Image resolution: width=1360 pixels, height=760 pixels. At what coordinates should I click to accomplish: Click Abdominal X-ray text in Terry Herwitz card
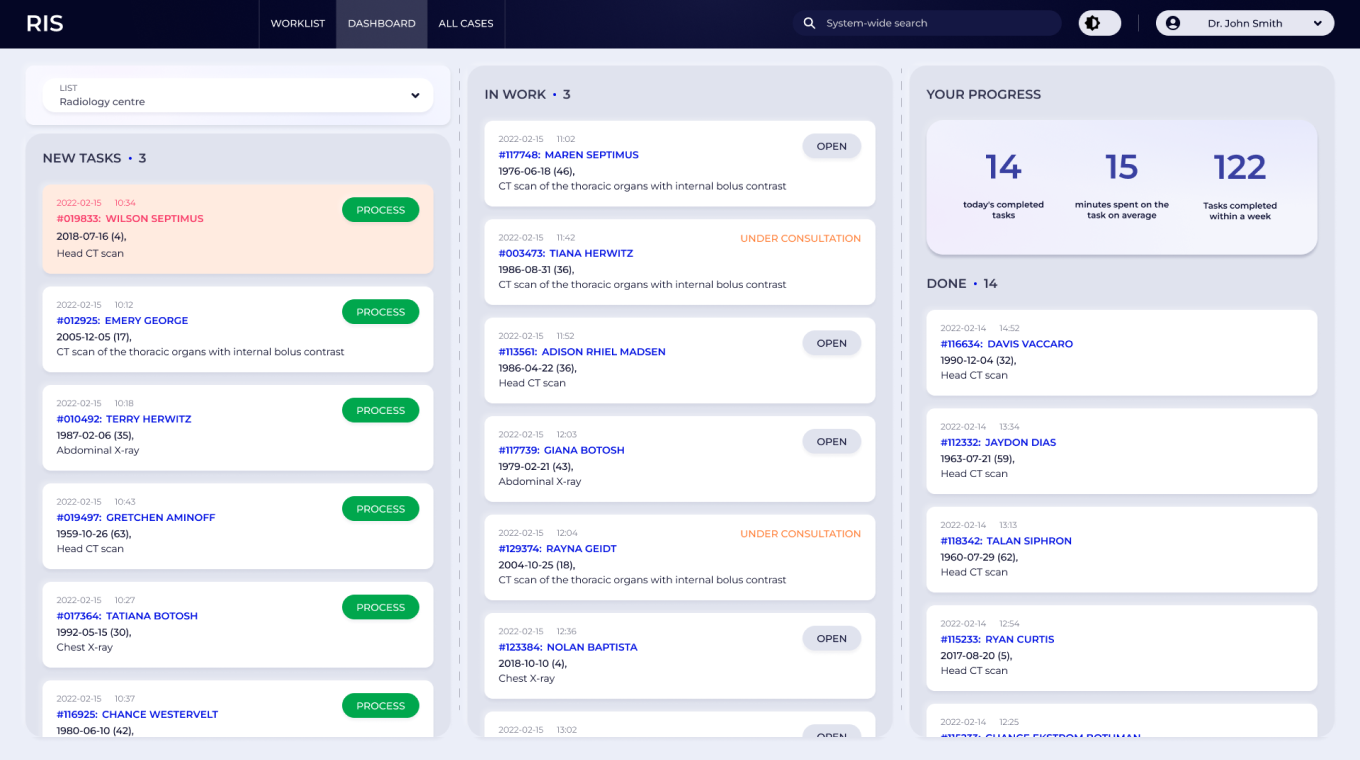coord(98,451)
